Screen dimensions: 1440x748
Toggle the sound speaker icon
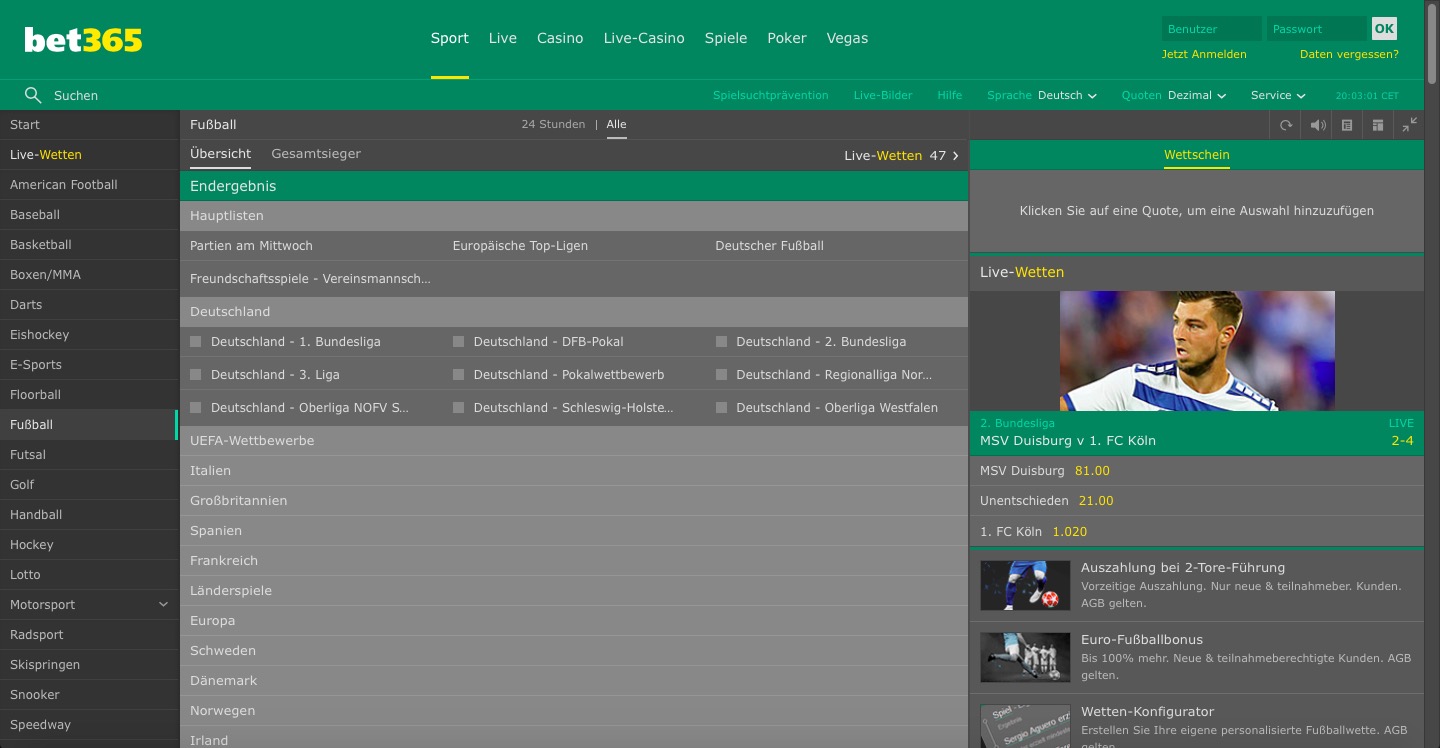click(x=1318, y=125)
